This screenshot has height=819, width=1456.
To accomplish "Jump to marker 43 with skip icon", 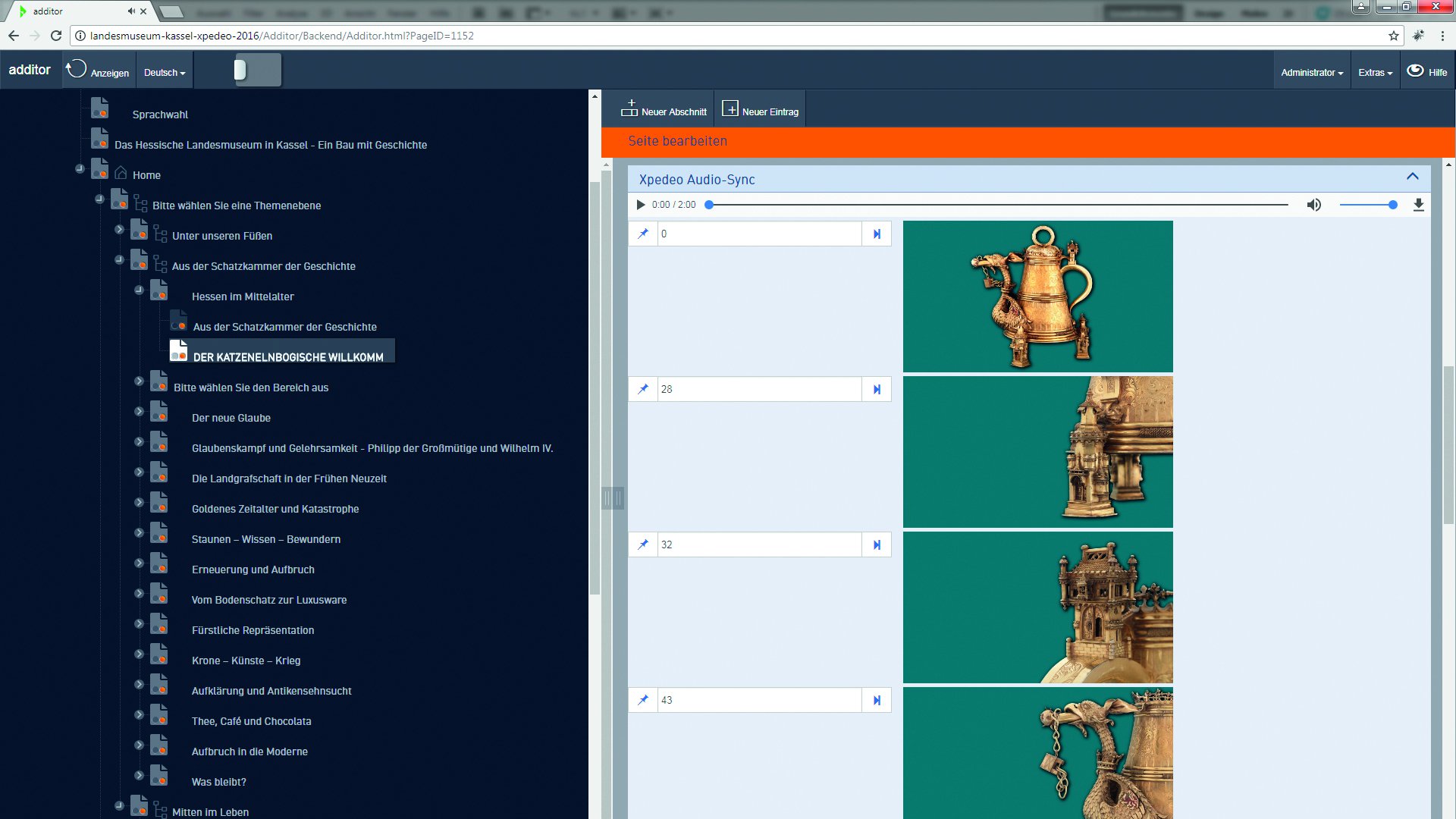I will pos(877,700).
